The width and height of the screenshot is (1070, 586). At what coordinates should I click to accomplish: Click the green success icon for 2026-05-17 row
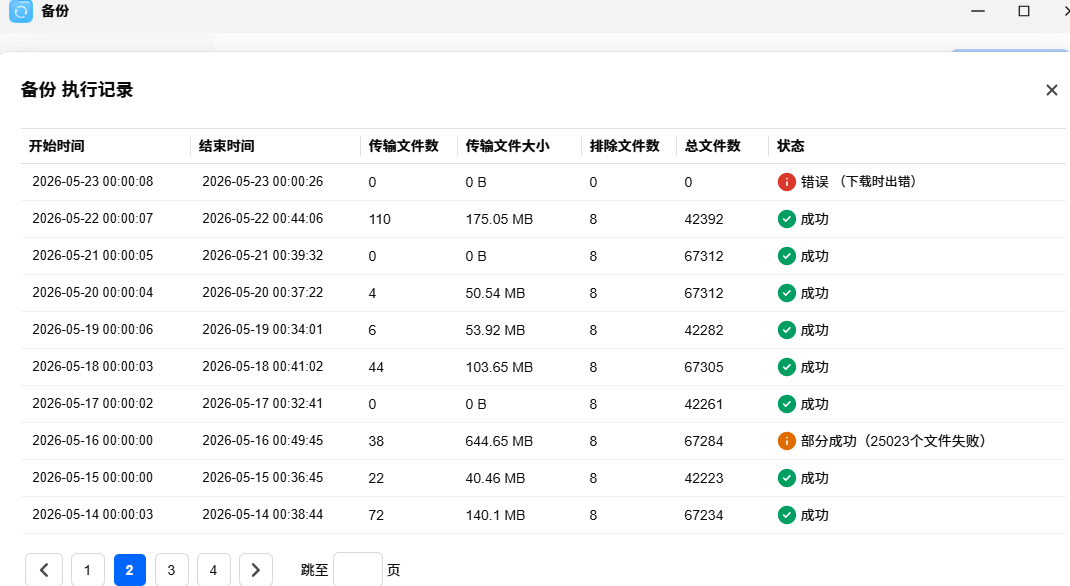coord(786,404)
